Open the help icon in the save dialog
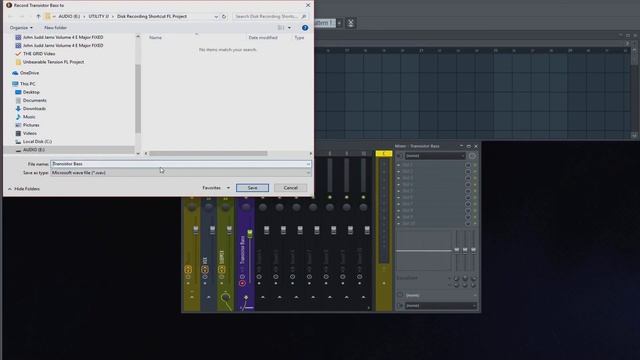Image resolution: width=640 pixels, height=360 pixels. tap(305, 28)
